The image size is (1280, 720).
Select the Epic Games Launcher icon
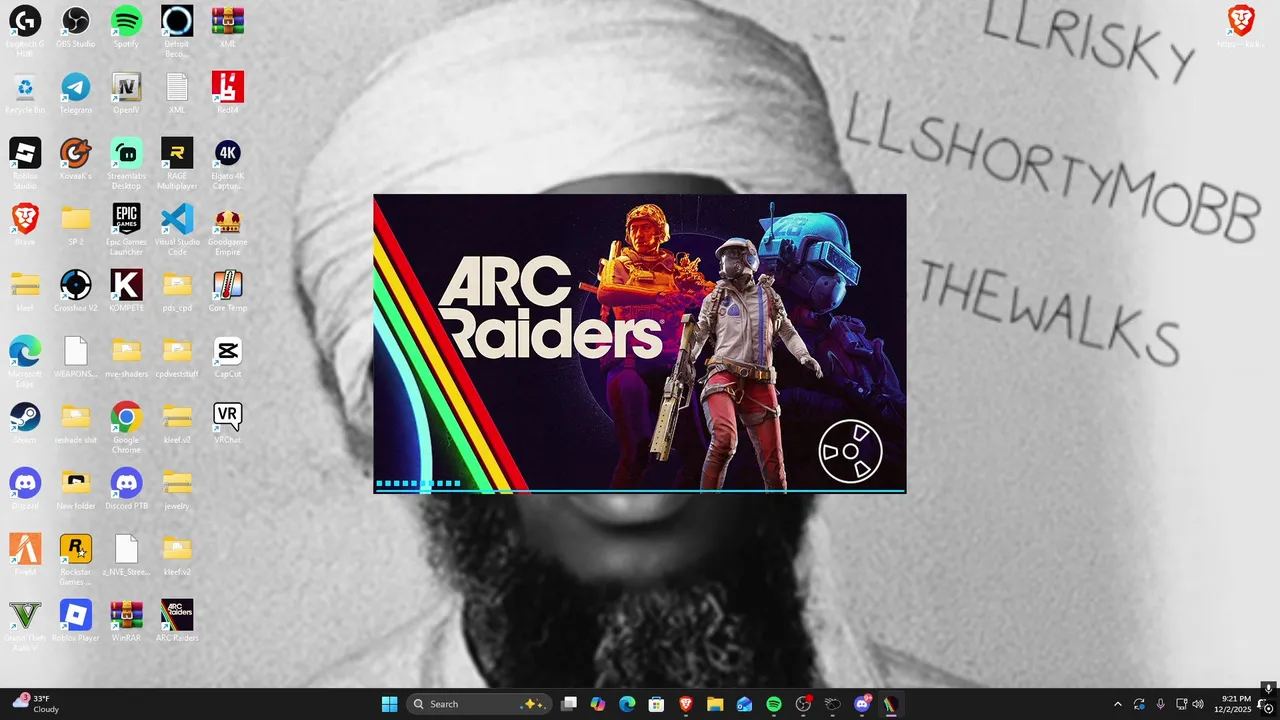point(126,228)
